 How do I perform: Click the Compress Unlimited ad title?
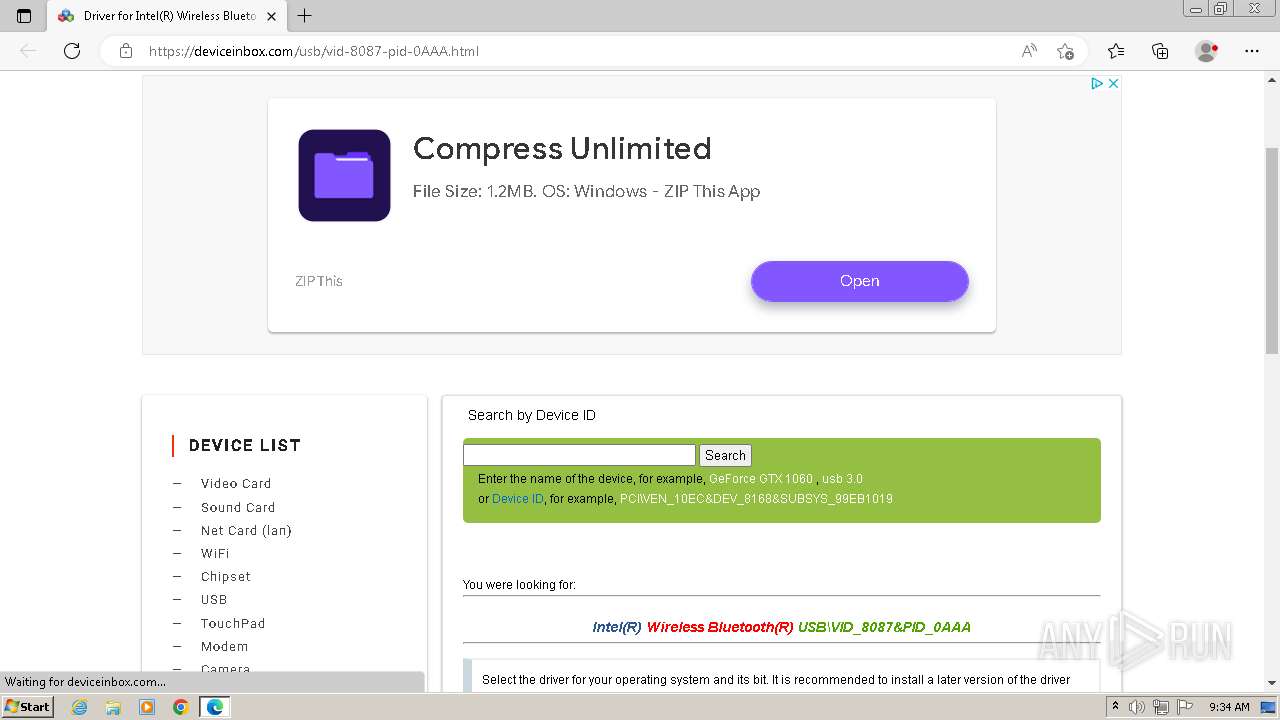[x=562, y=148]
